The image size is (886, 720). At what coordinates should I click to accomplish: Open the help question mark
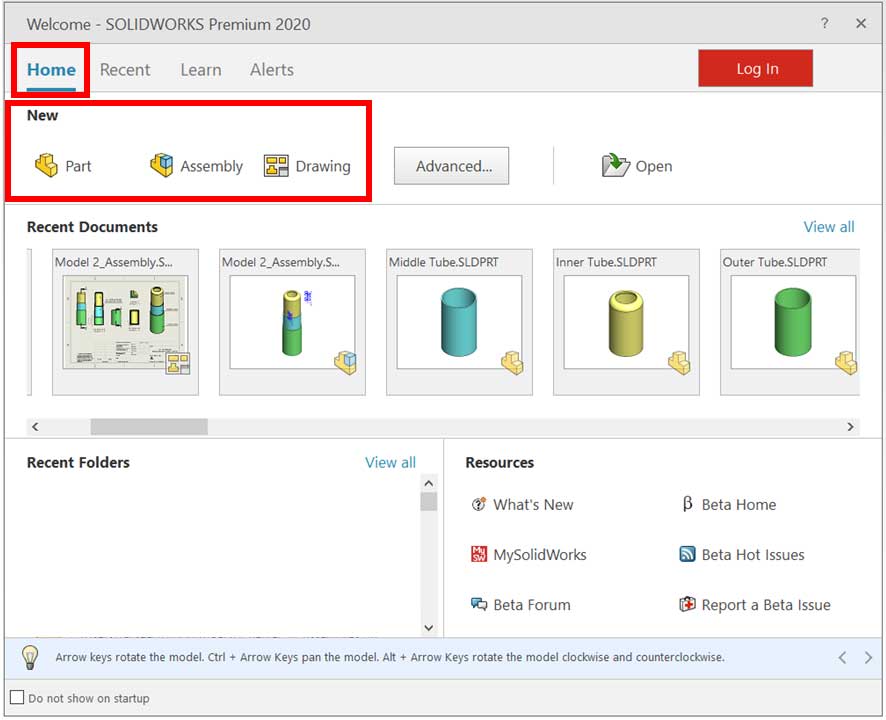pos(824,23)
